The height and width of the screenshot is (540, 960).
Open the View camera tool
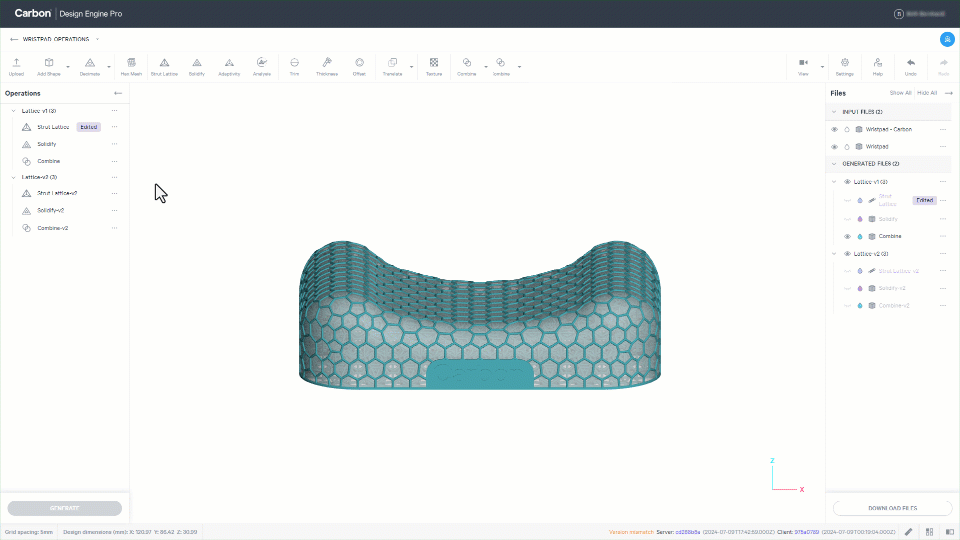pos(803,66)
